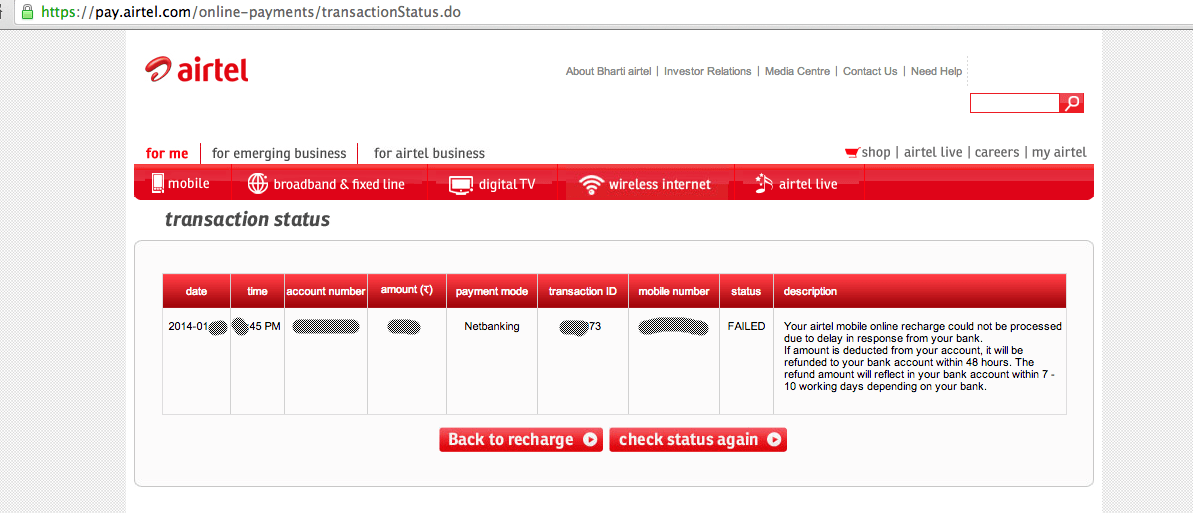Open the wireless internet section

click(x=645, y=184)
